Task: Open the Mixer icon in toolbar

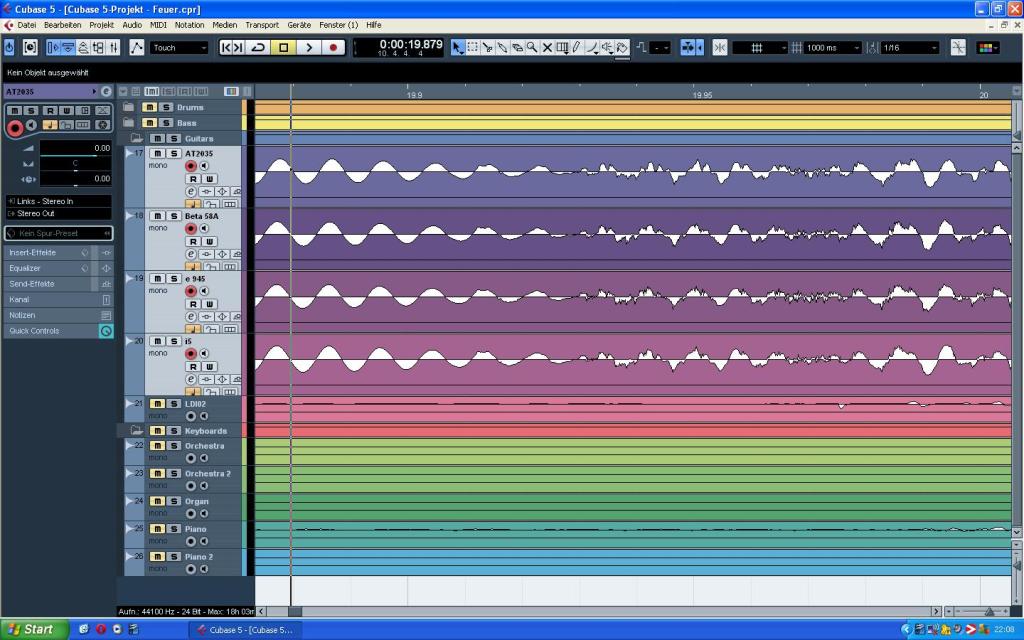Action: 114,48
